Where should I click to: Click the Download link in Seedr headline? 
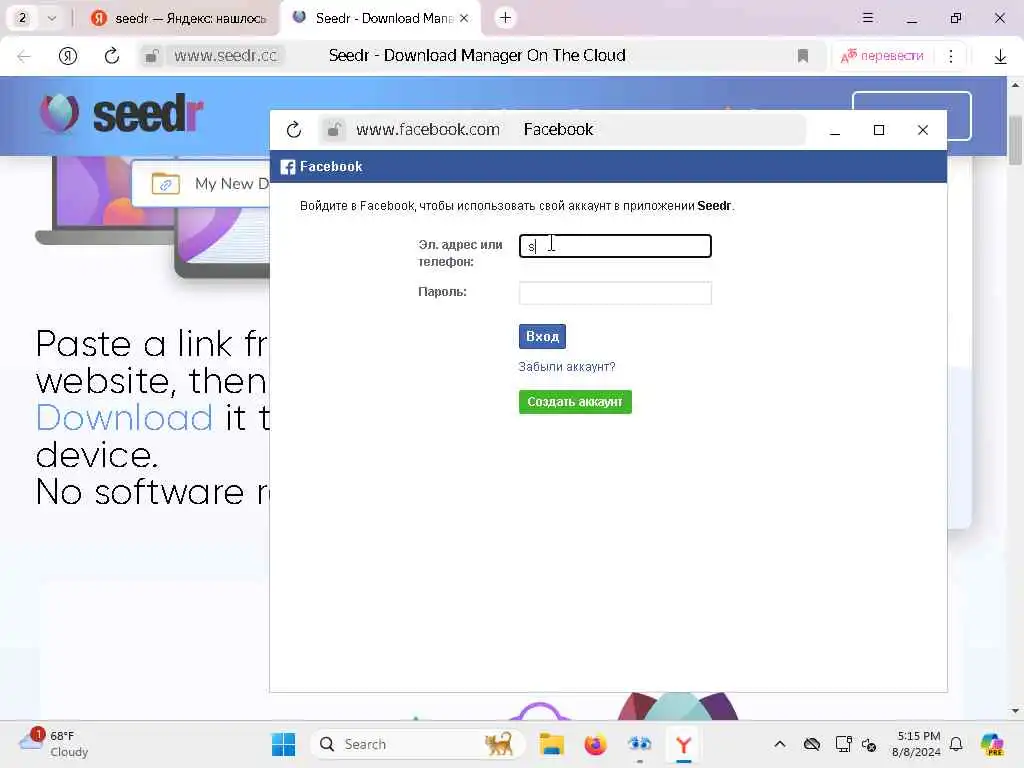click(124, 418)
